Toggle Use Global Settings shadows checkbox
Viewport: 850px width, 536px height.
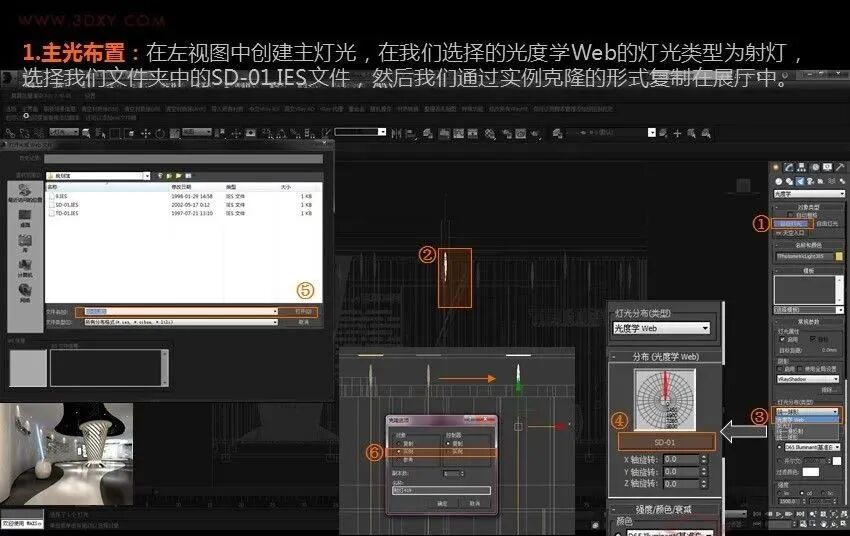coord(800,369)
